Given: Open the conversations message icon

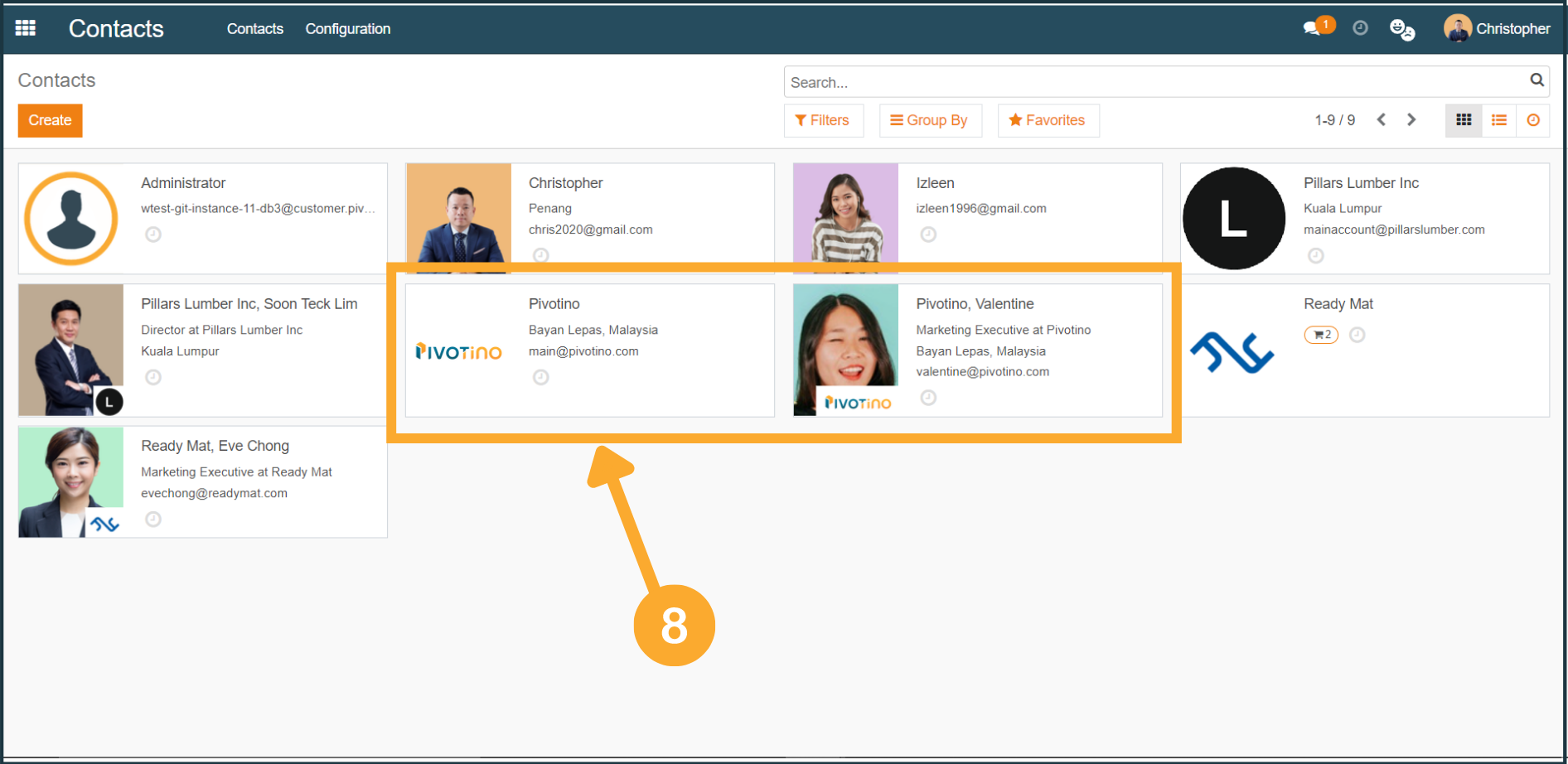Looking at the screenshot, I should 1311,29.
